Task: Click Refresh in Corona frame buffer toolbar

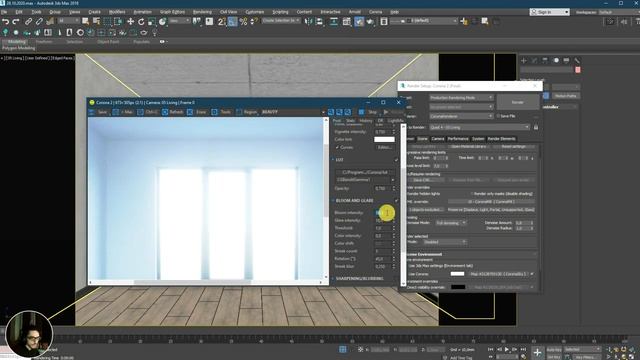Action: click(x=173, y=112)
